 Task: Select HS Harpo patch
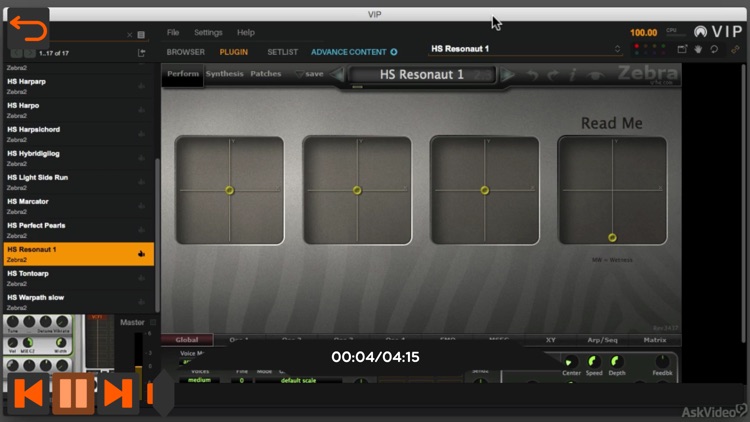(x=78, y=110)
